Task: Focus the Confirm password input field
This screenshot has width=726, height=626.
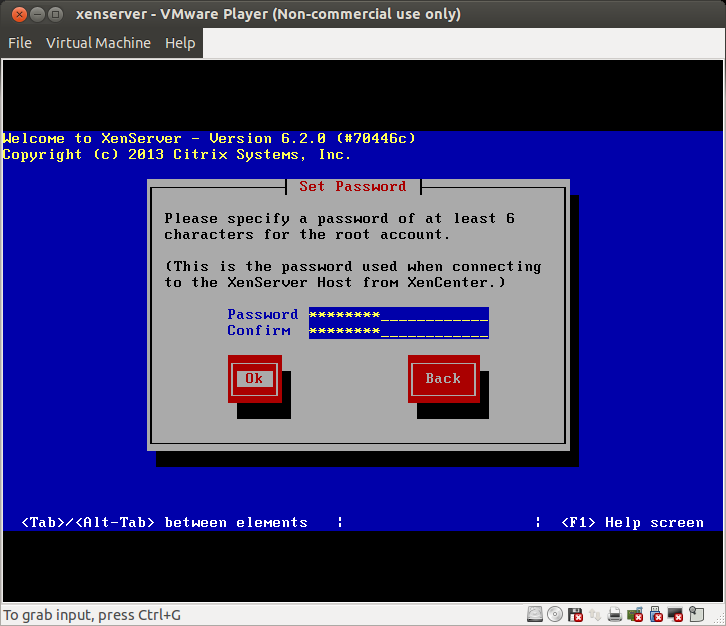Action: (x=399, y=331)
